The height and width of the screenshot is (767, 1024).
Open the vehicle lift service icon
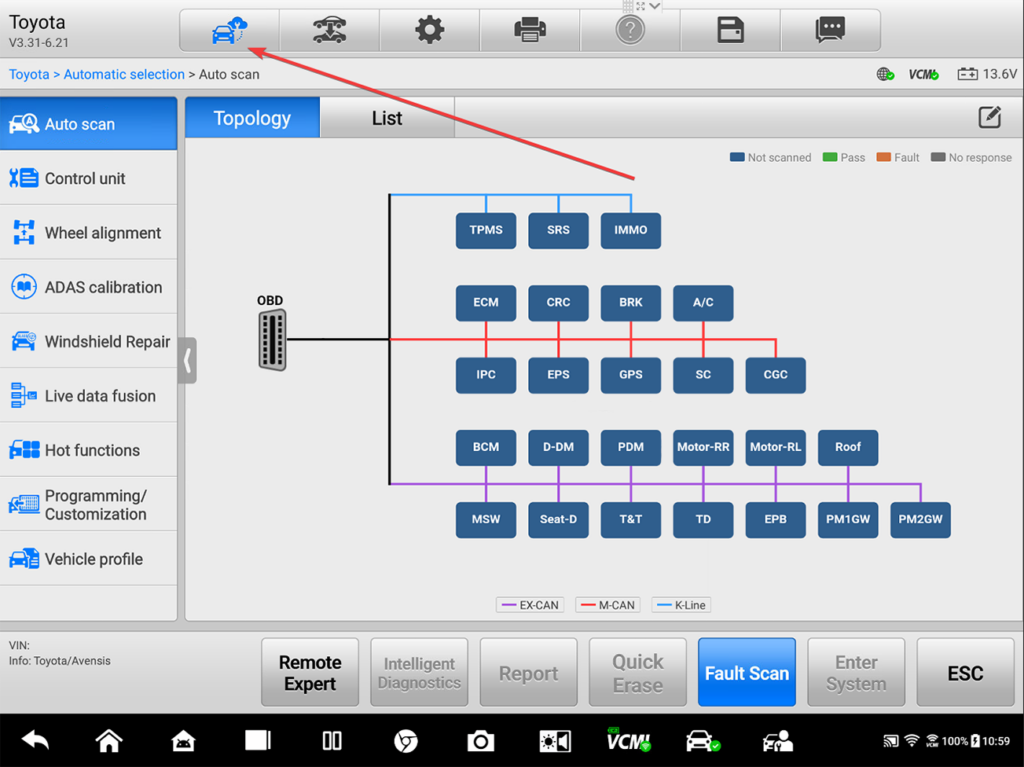click(329, 30)
